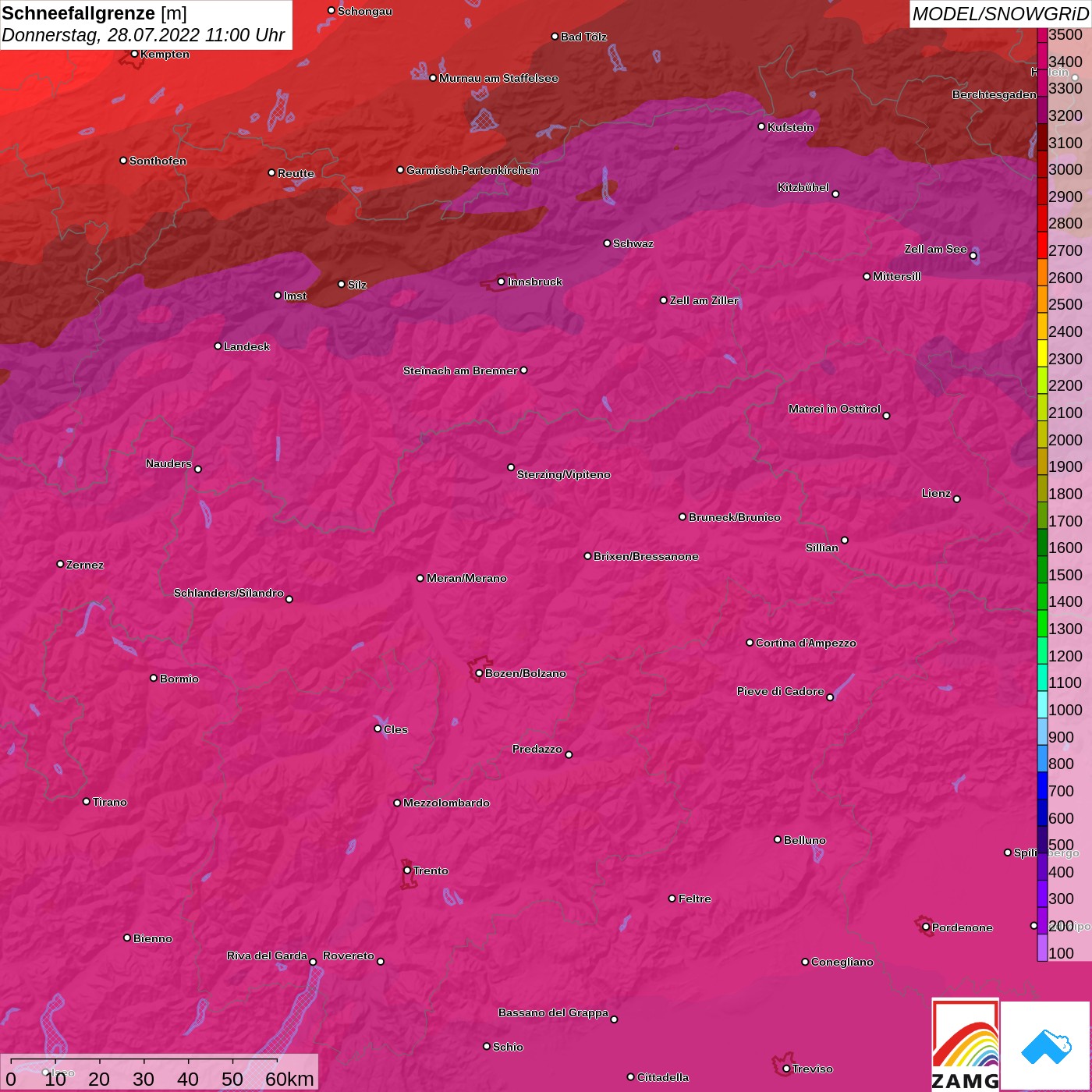The height and width of the screenshot is (1092, 1092).
Task: Click the date Donnerstag, 28.07.2022 11:00 Uhr
Action: tap(144, 35)
